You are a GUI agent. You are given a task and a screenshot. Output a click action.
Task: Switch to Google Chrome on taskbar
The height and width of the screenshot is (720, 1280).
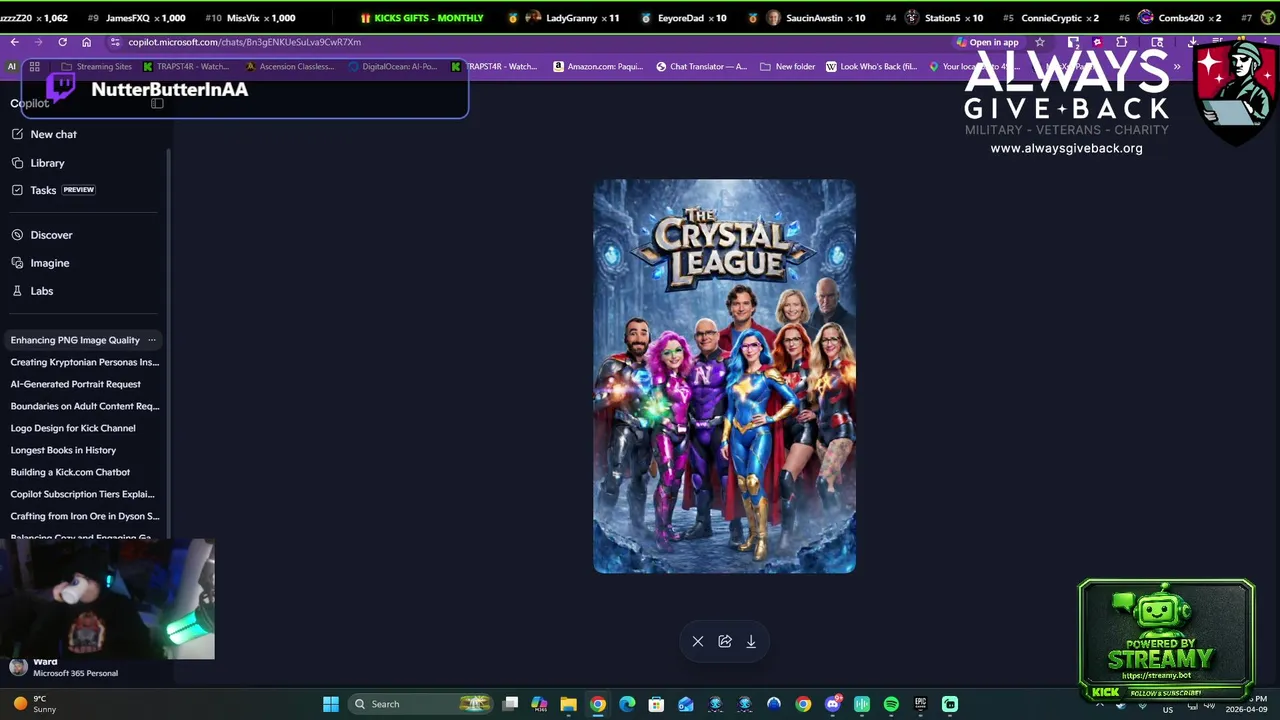pyautogui.click(x=597, y=704)
